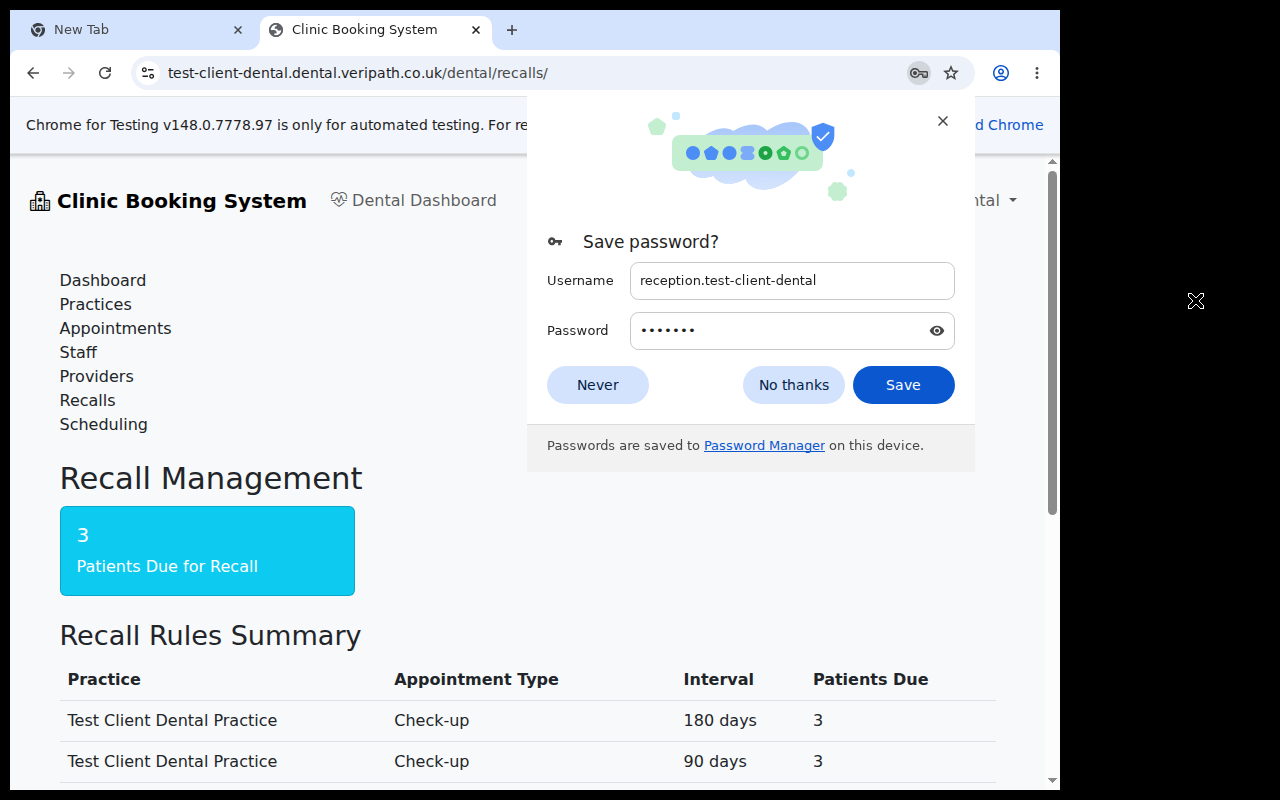Open the Chrome three-dot menu
Image resolution: width=1280 pixels, height=800 pixels.
1037,73
